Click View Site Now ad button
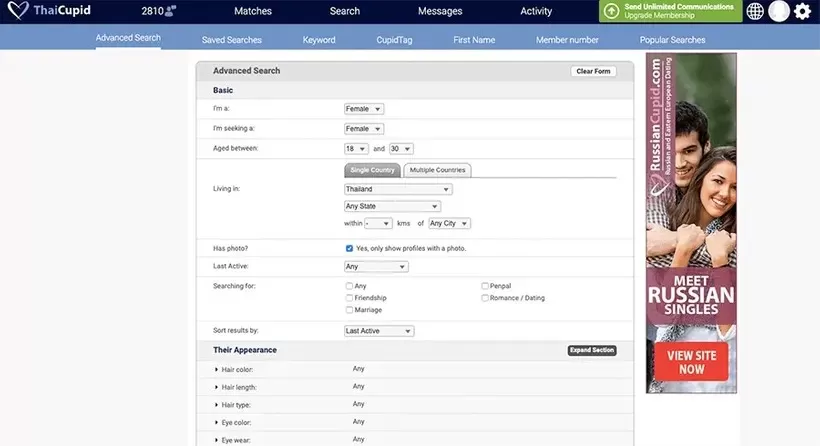This screenshot has width=820, height=446. pos(691,362)
